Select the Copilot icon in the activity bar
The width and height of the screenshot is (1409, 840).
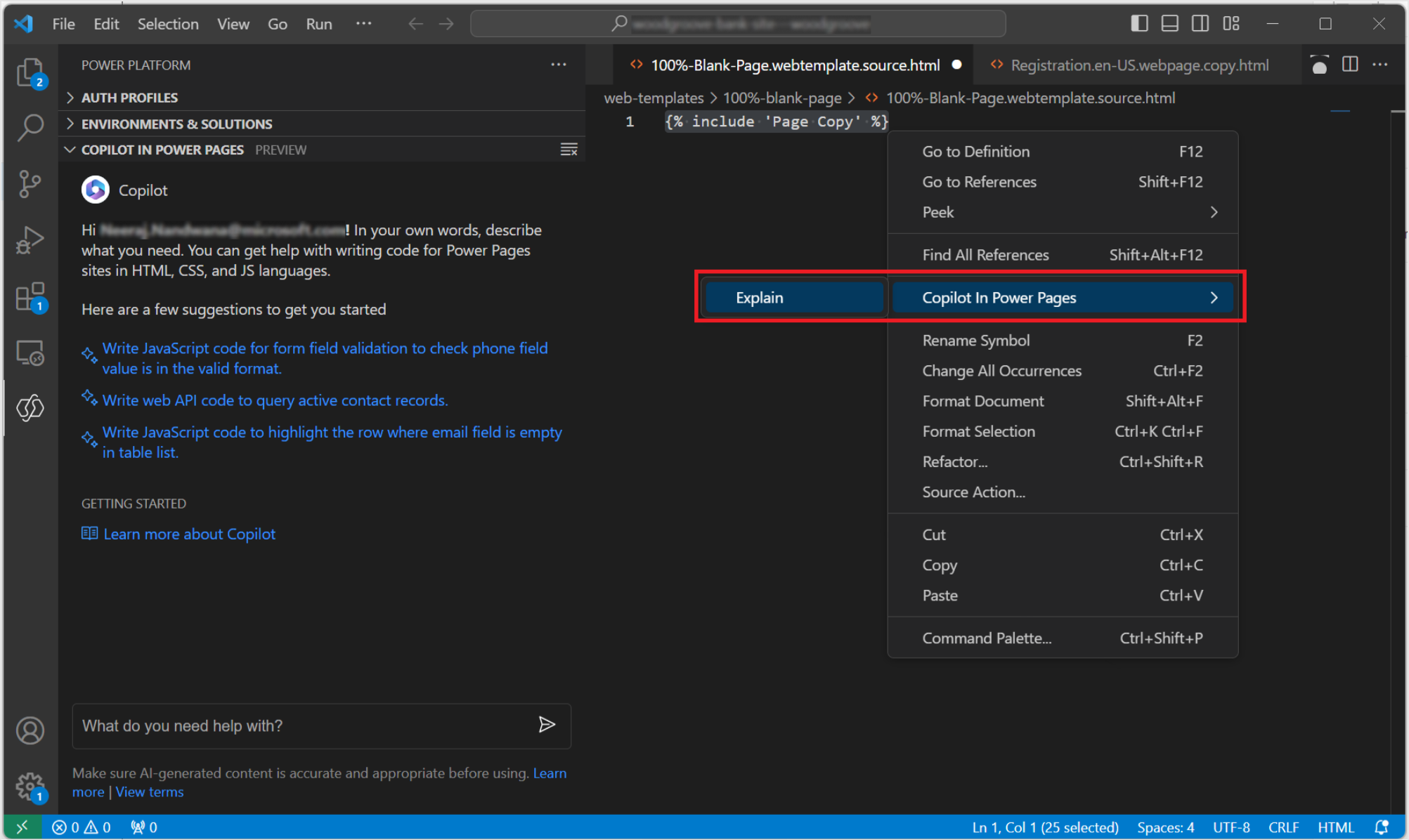tap(30, 408)
